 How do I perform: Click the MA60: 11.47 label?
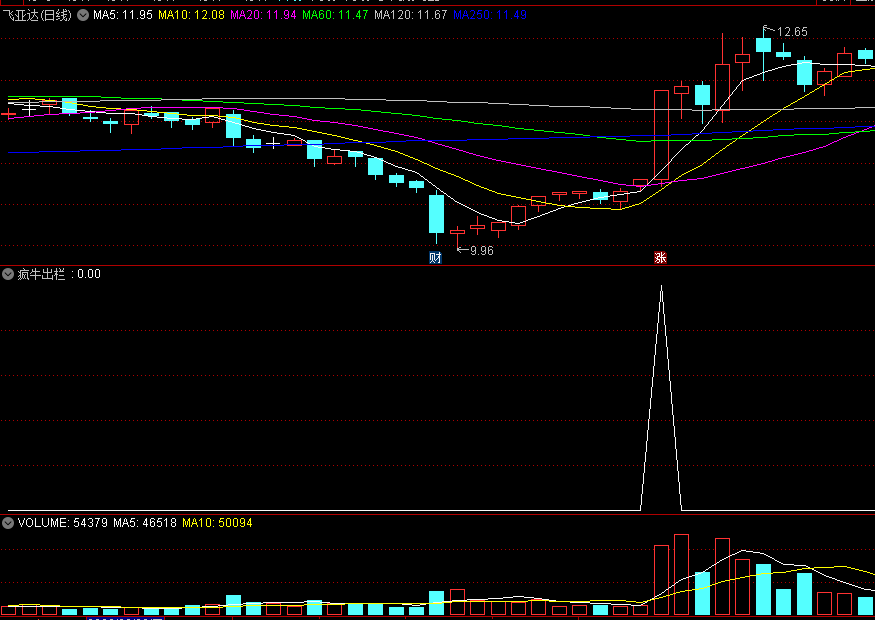click(x=335, y=15)
